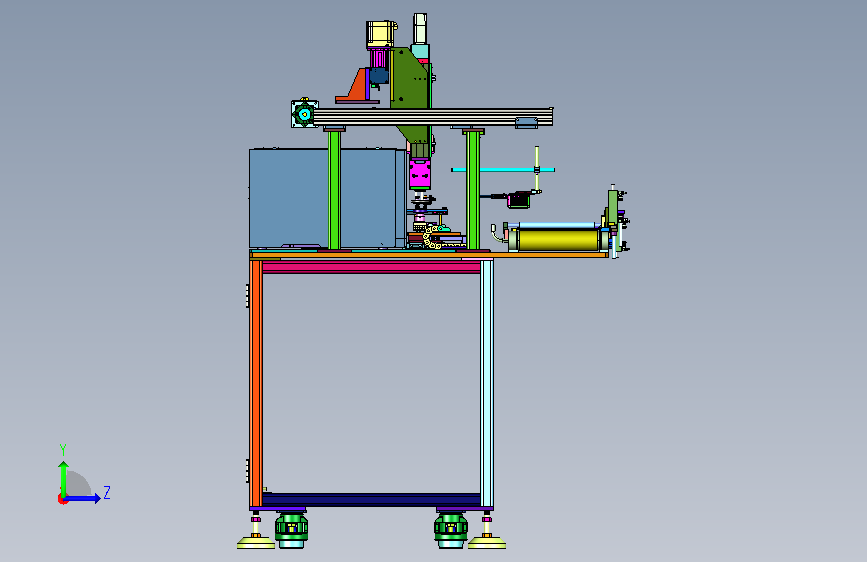The height and width of the screenshot is (562, 867).
Task: Select the black sensor with magenta body
Action: point(519,199)
